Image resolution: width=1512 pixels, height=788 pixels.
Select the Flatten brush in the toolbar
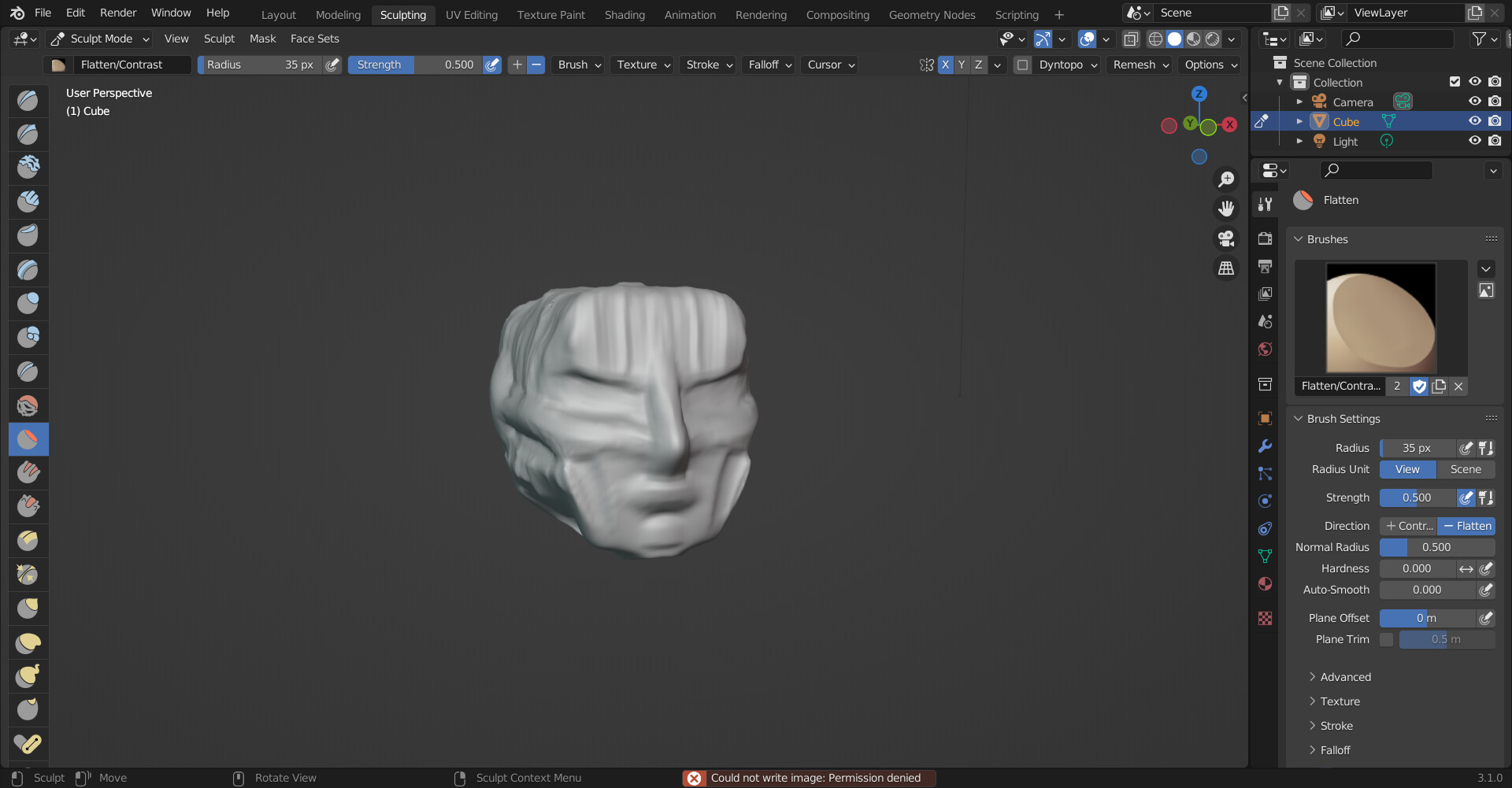(28, 439)
